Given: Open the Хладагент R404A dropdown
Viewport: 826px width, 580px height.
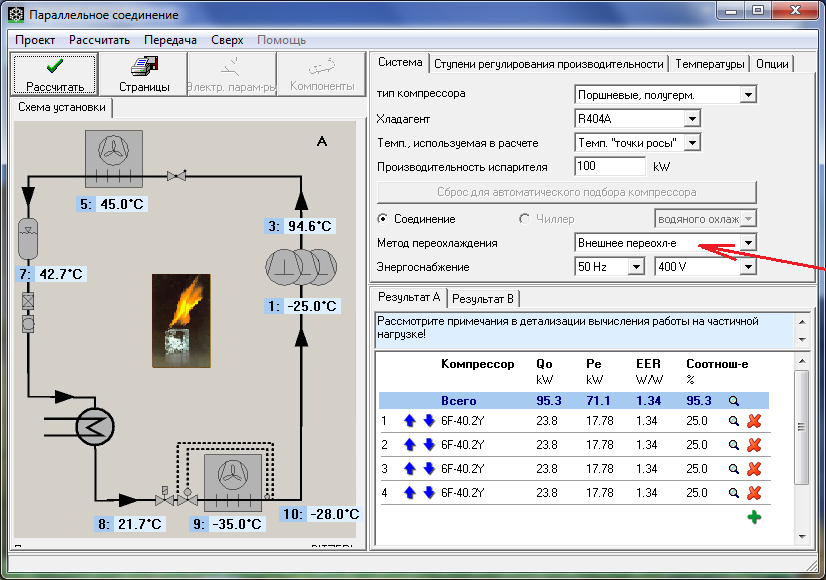Looking at the screenshot, I should click(692, 119).
